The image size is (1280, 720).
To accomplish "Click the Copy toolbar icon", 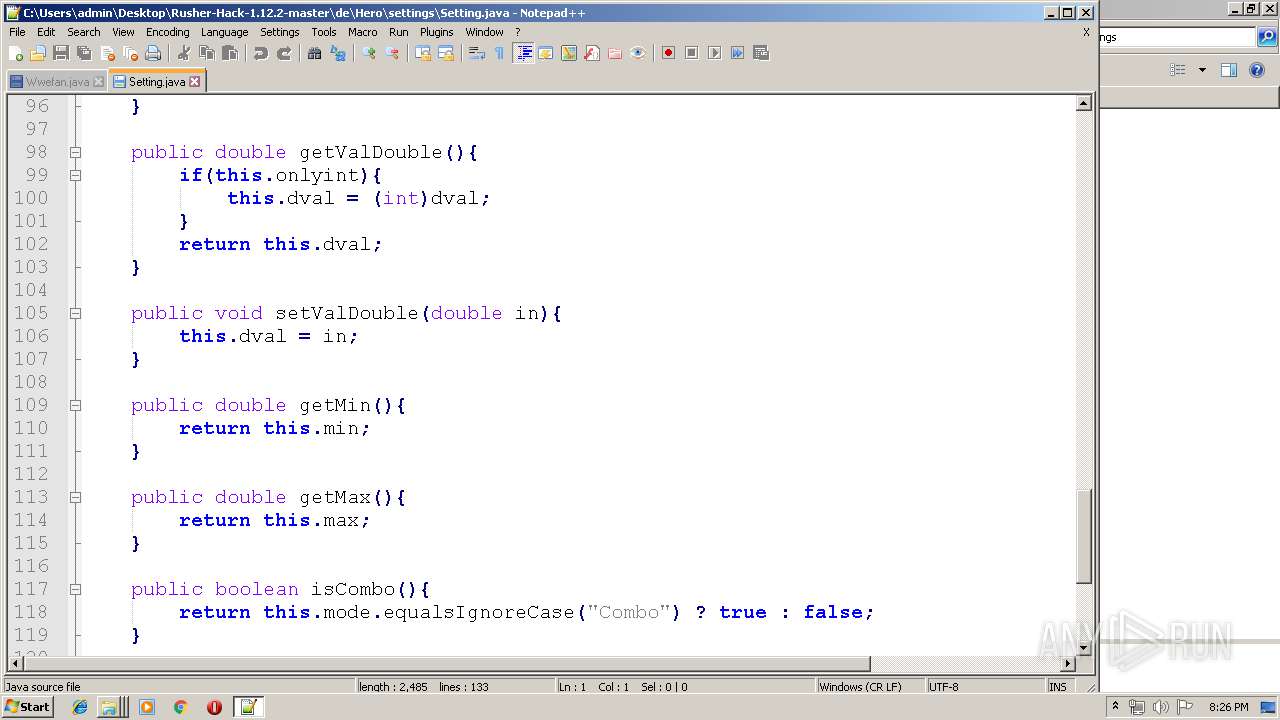I will (x=207, y=53).
